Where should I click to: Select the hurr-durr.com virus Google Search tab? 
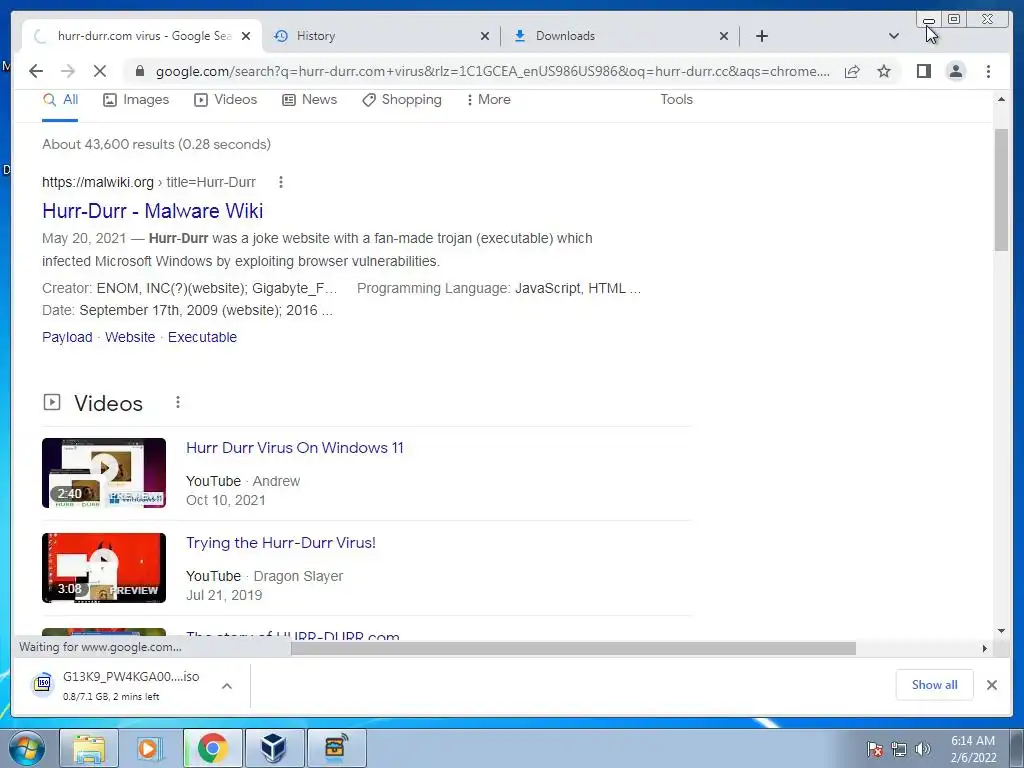click(x=142, y=36)
